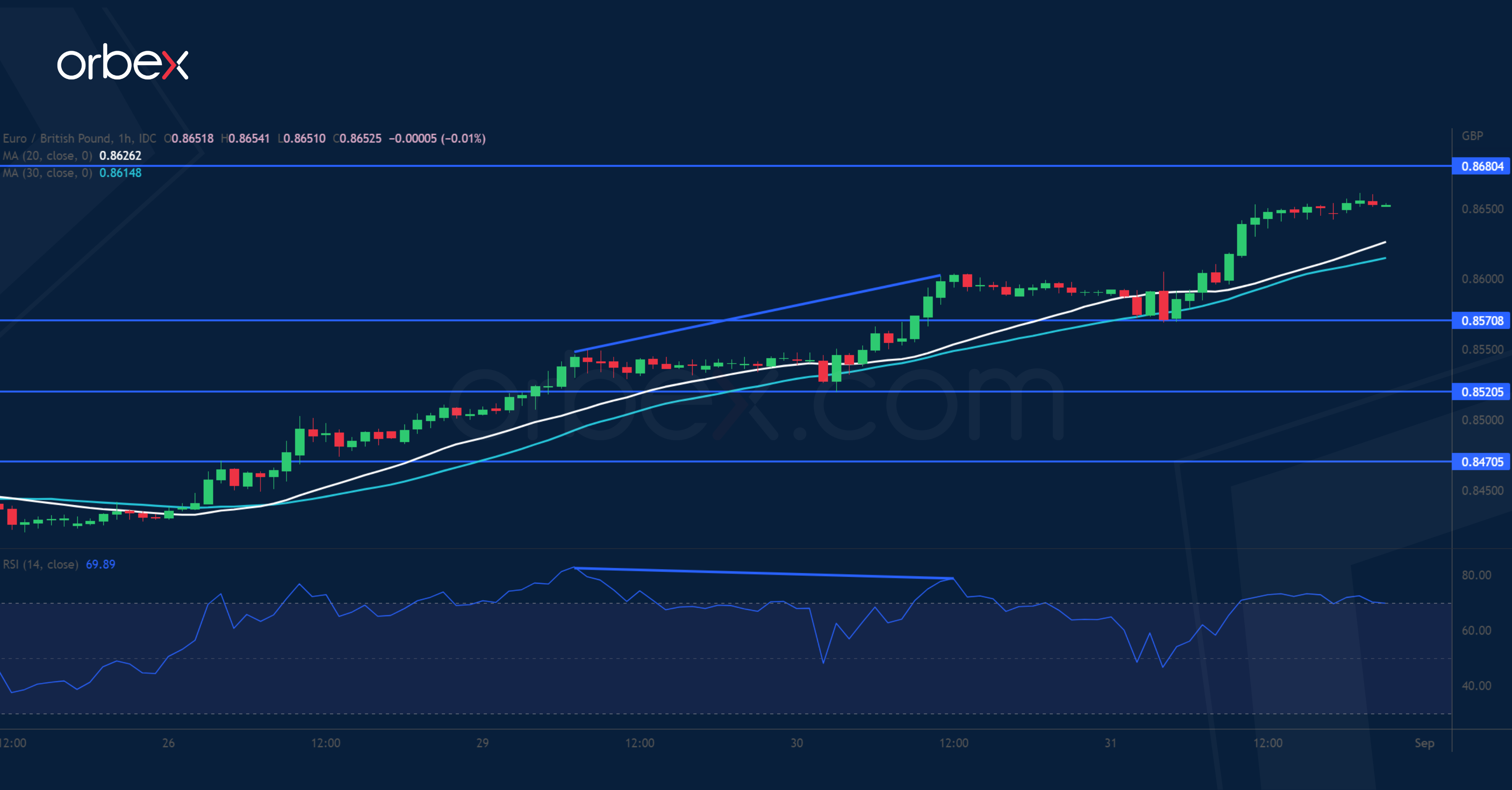Click the RSI value 69.89

coord(101,564)
